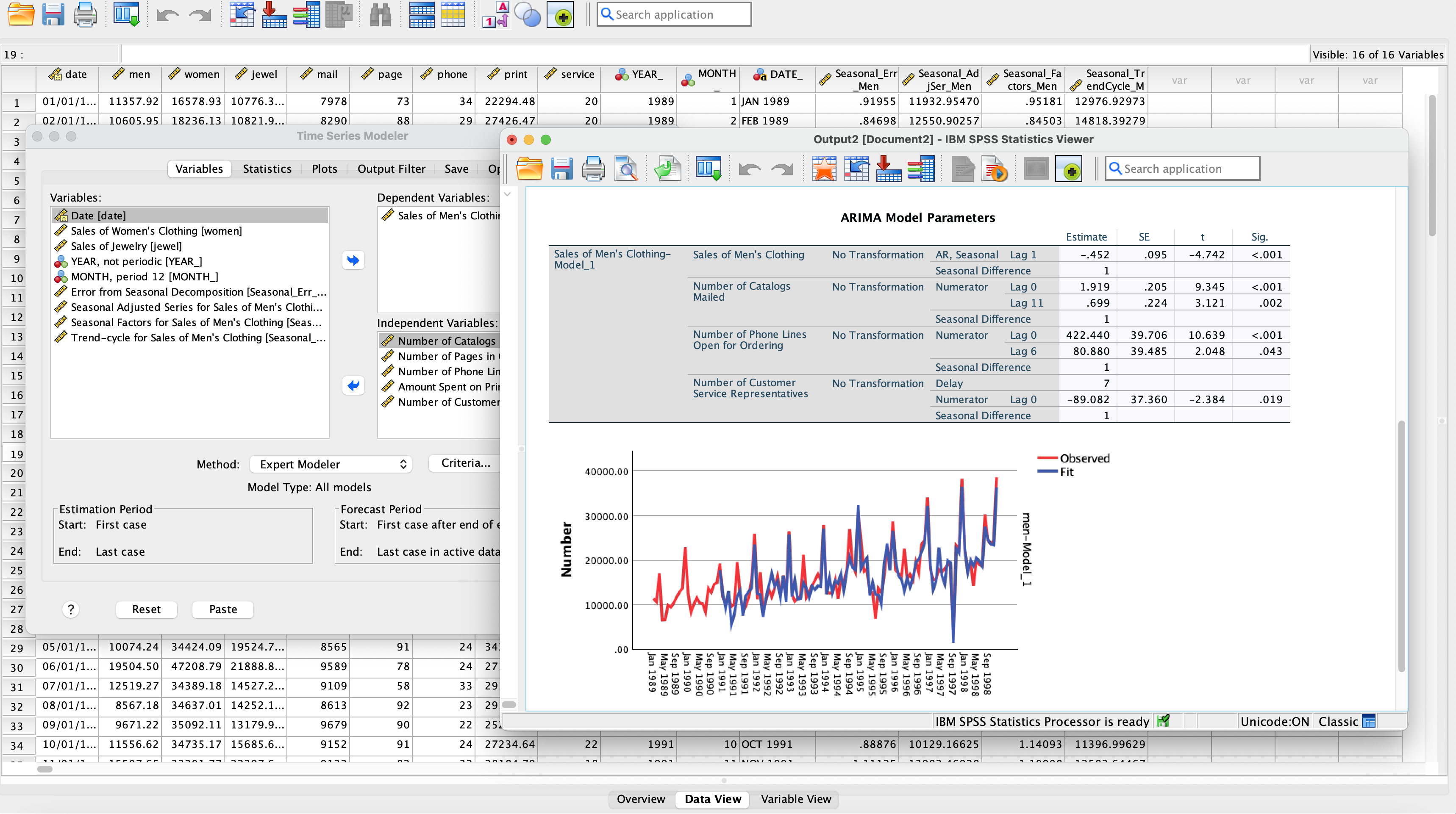Open the Find dialog with binoculars icon
The width and height of the screenshot is (1456, 814).
click(380, 14)
